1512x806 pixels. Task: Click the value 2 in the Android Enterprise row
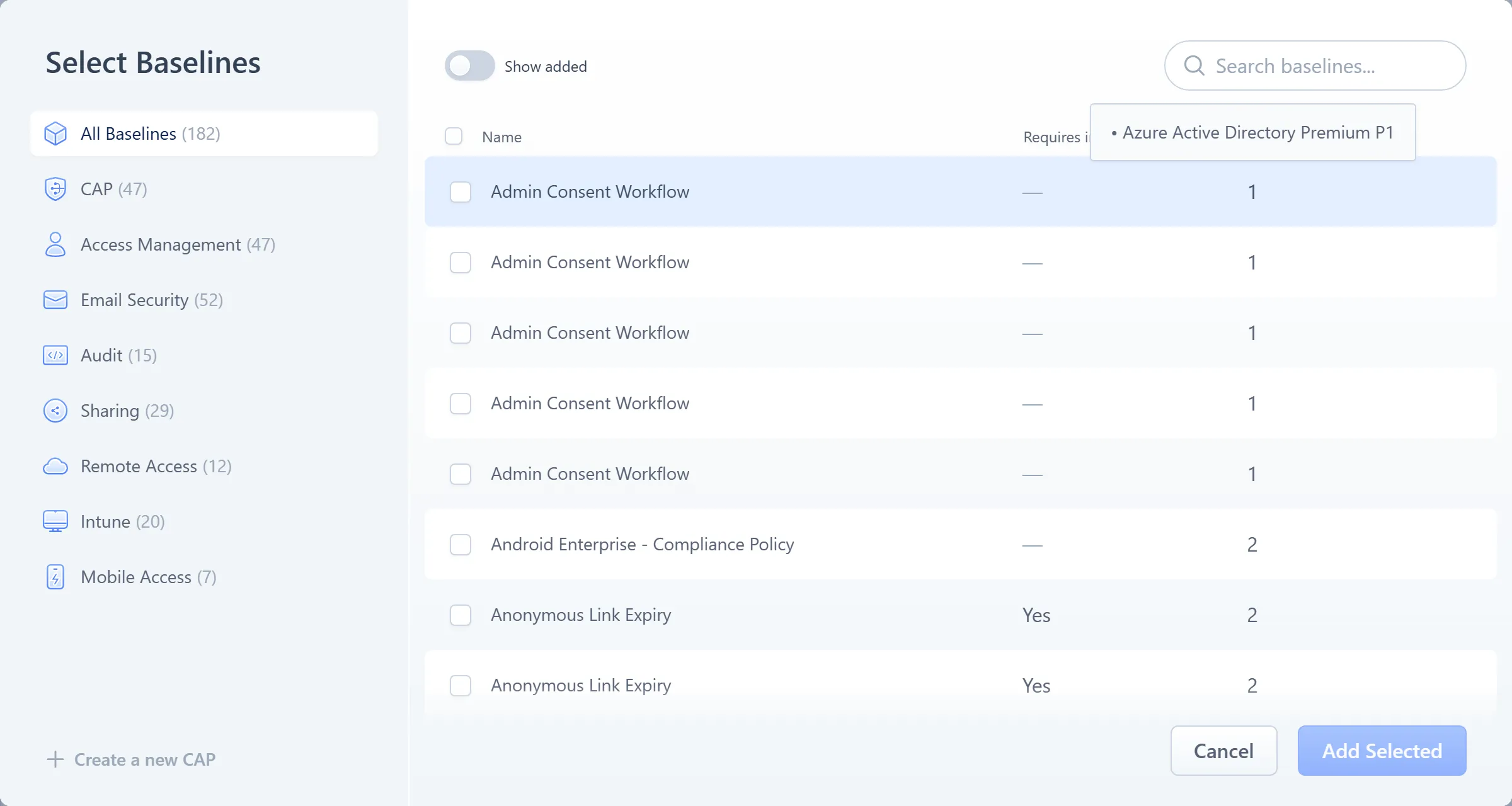(1252, 544)
